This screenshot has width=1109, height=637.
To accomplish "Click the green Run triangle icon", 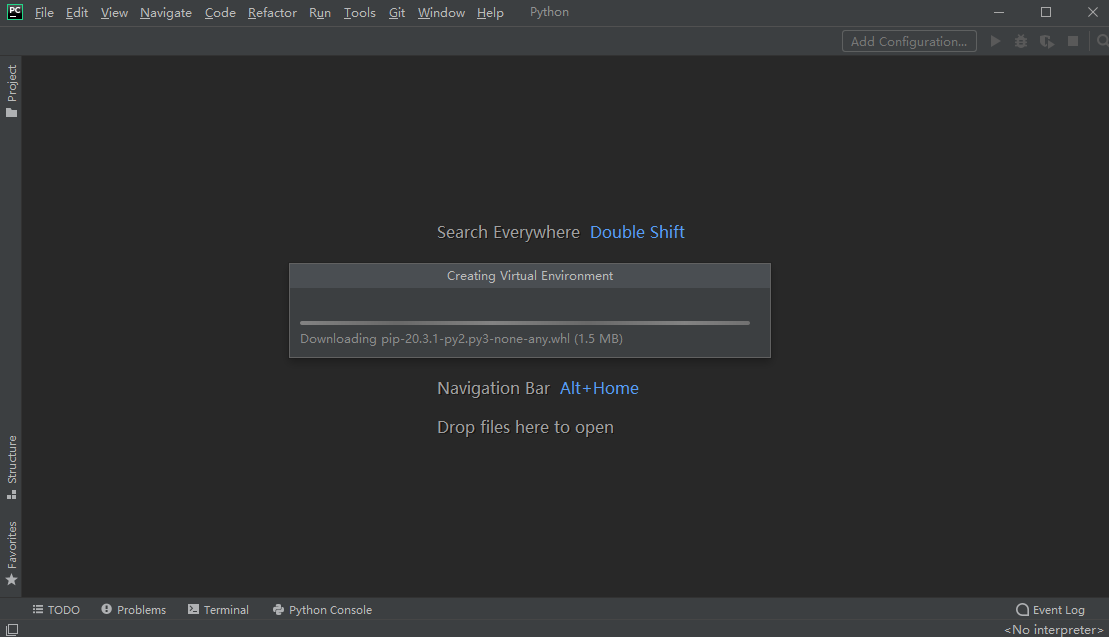I will (x=995, y=41).
